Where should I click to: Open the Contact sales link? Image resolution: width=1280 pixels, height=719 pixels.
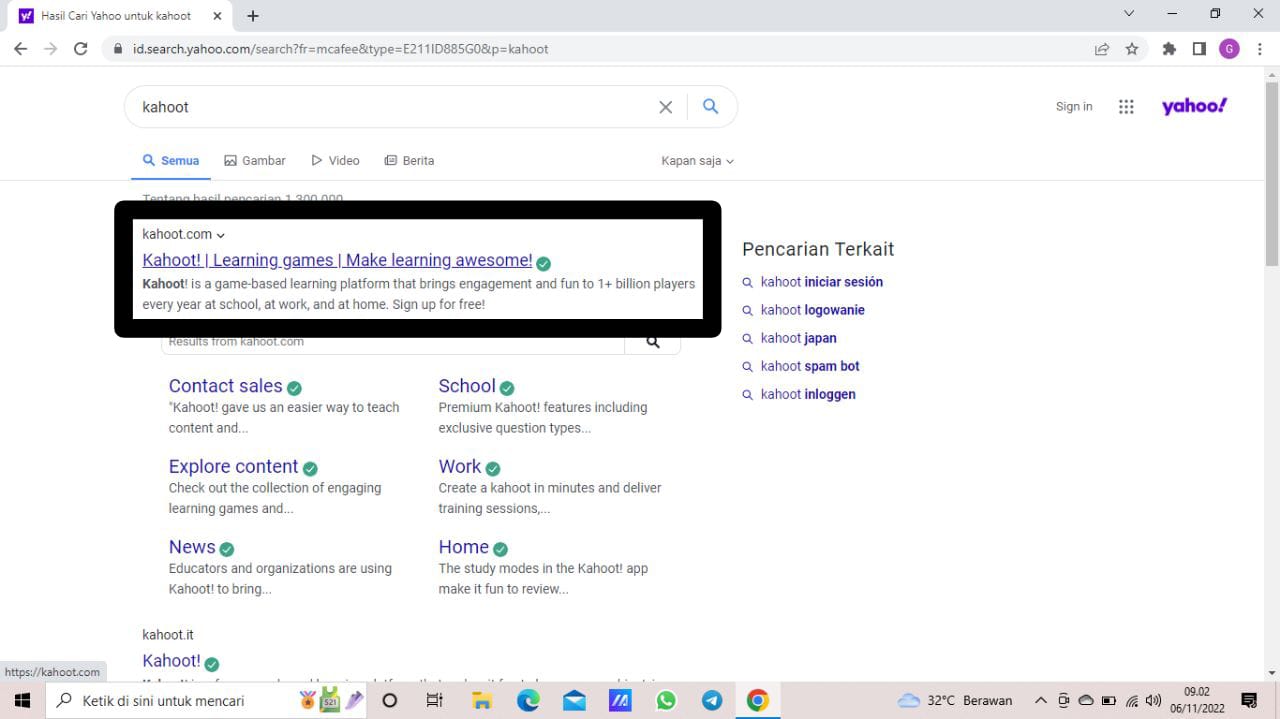[x=225, y=386]
